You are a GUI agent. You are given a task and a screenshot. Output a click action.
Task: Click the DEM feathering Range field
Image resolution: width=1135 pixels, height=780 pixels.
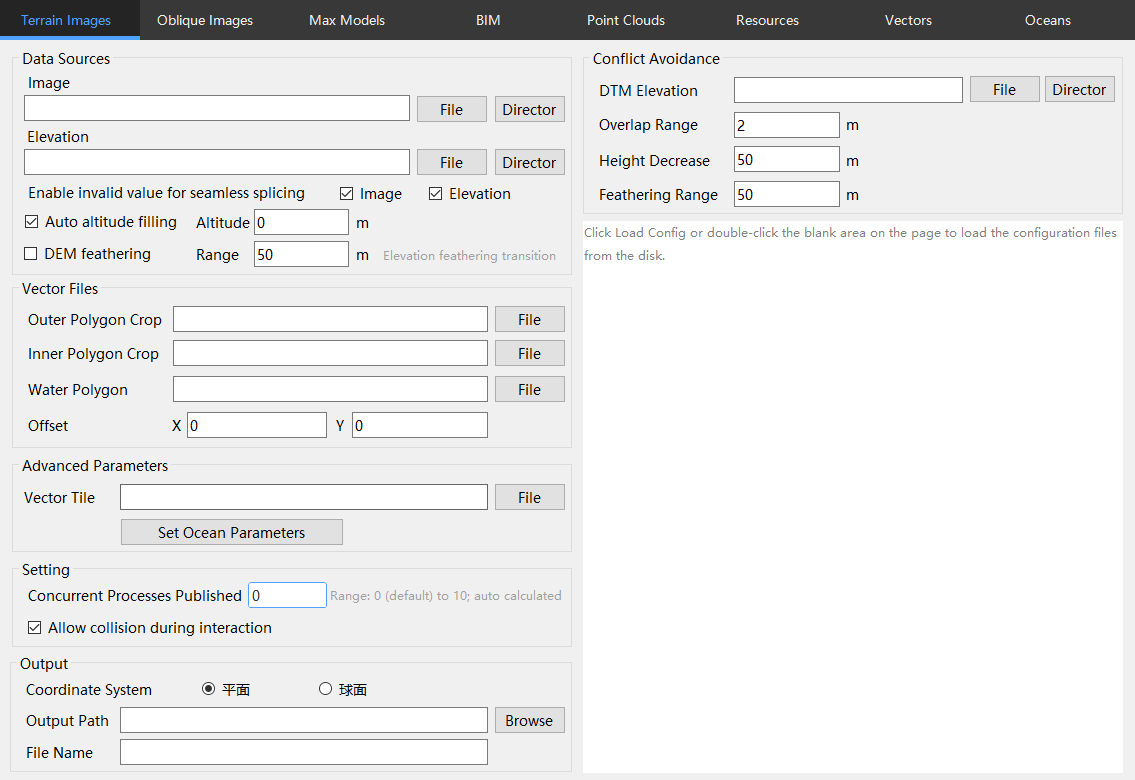(301, 254)
